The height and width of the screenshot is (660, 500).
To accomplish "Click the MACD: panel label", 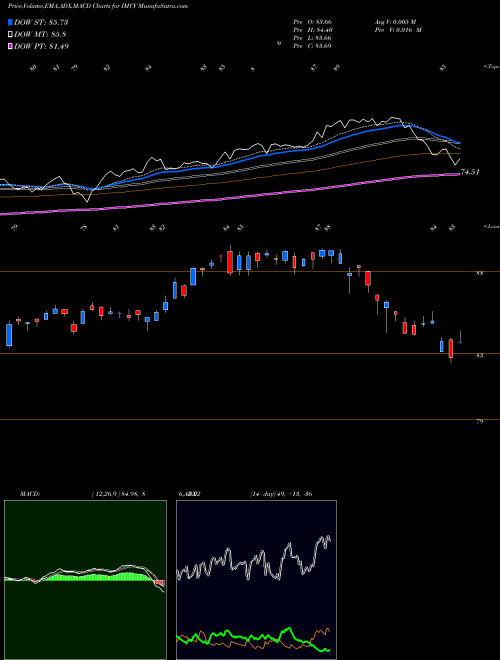I will pyautogui.click(x=30, y=494).
